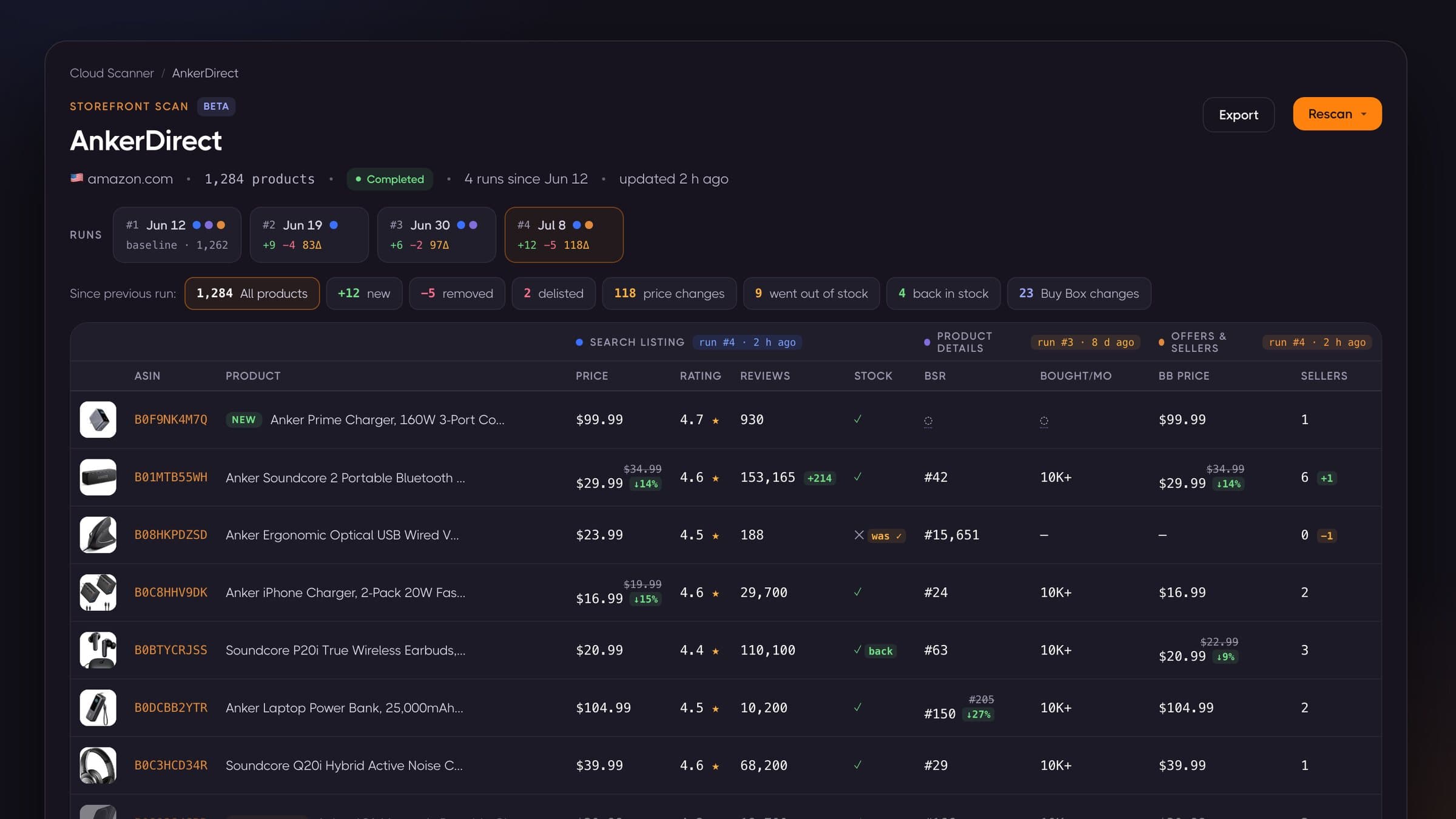
Task: Sort by BB PRICE column header
Action: (x=1184, y=376)
